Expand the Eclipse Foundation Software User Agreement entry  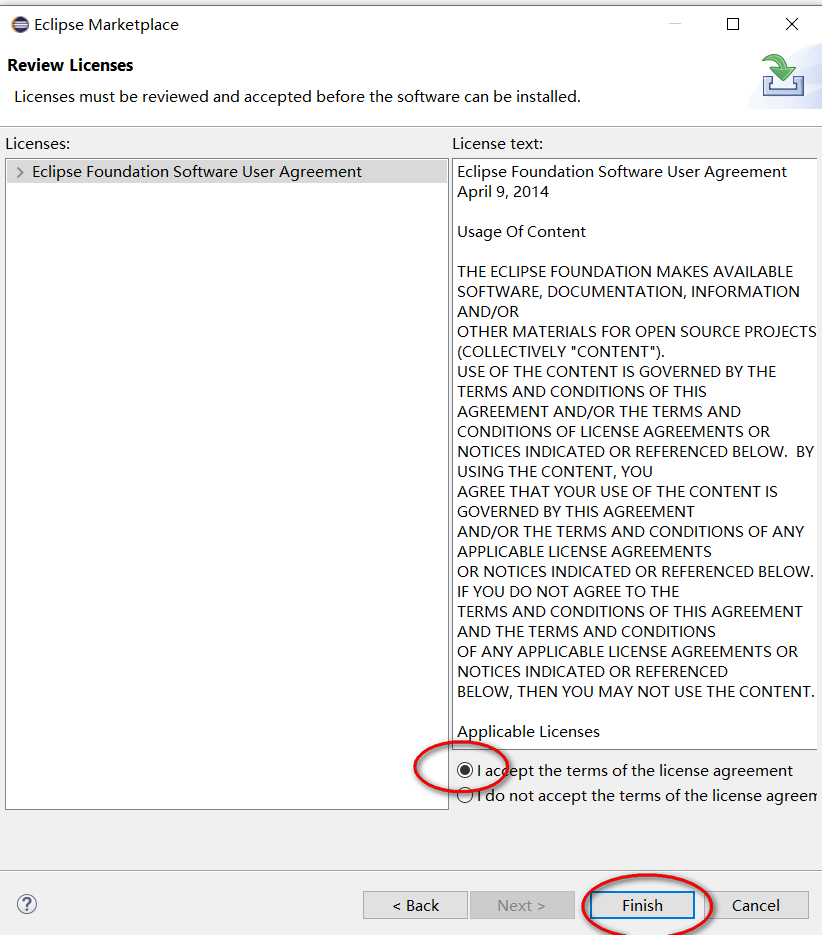pyautogui.click(x=20, y=172)
